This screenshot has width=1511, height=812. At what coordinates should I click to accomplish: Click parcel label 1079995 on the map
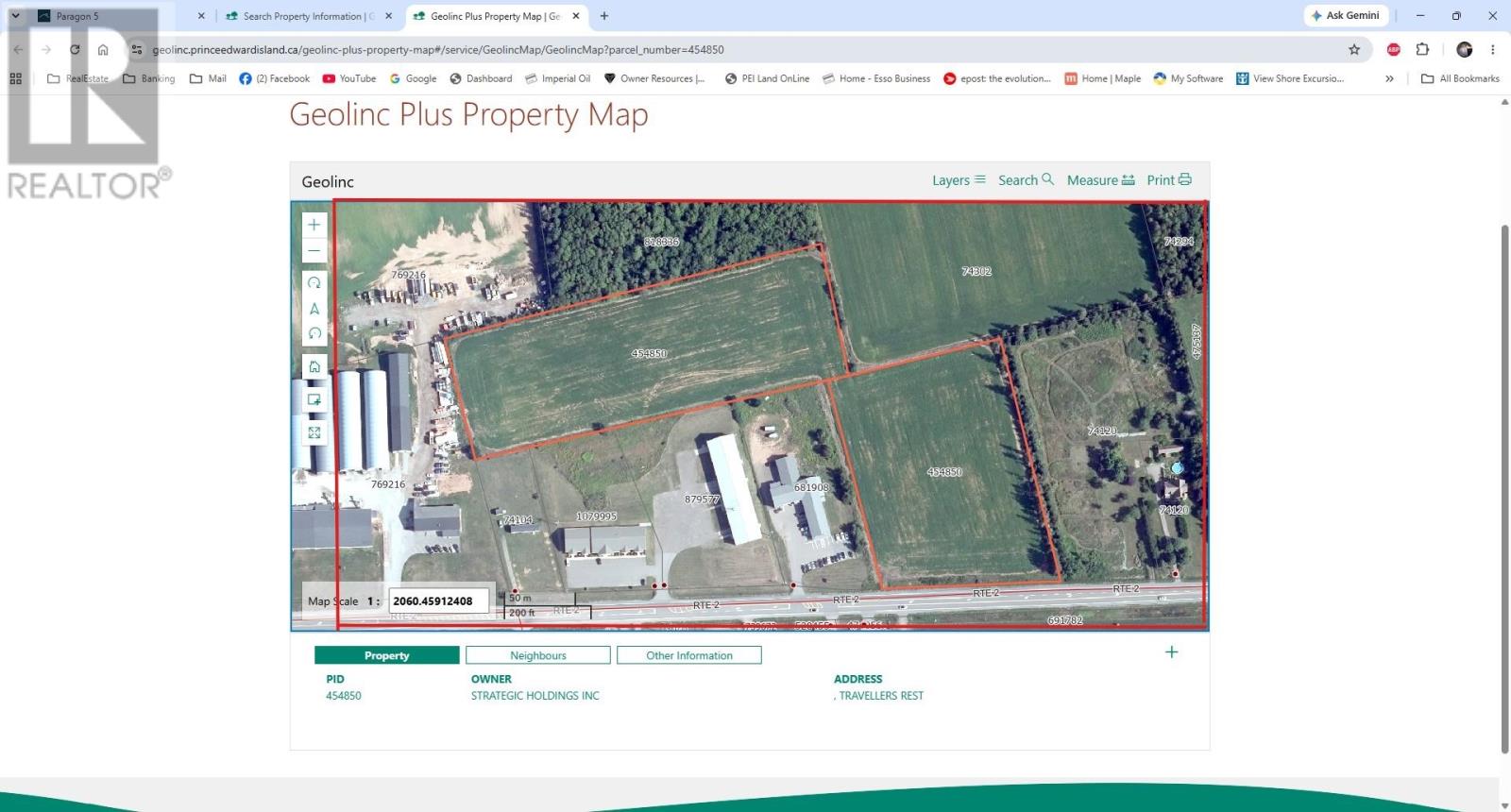click(x=596, y=516)
